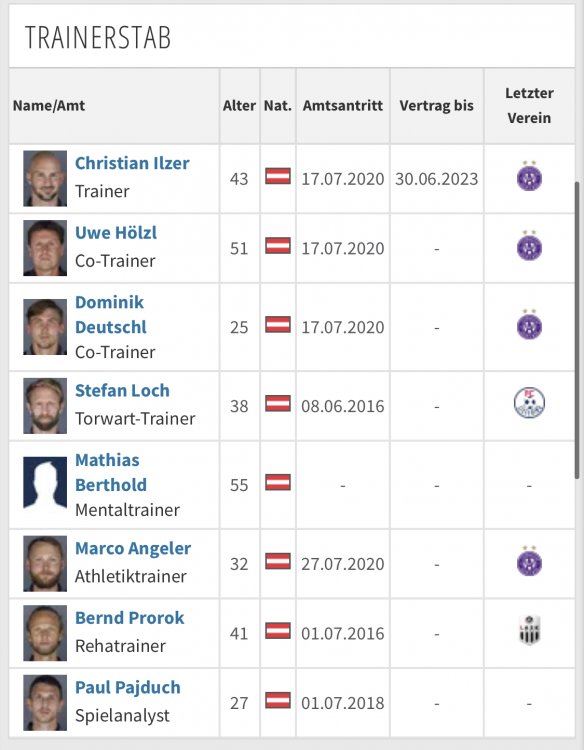Open Bernd Prorok's profile link
Screen dimensions: 584x750
coord(129,618)
